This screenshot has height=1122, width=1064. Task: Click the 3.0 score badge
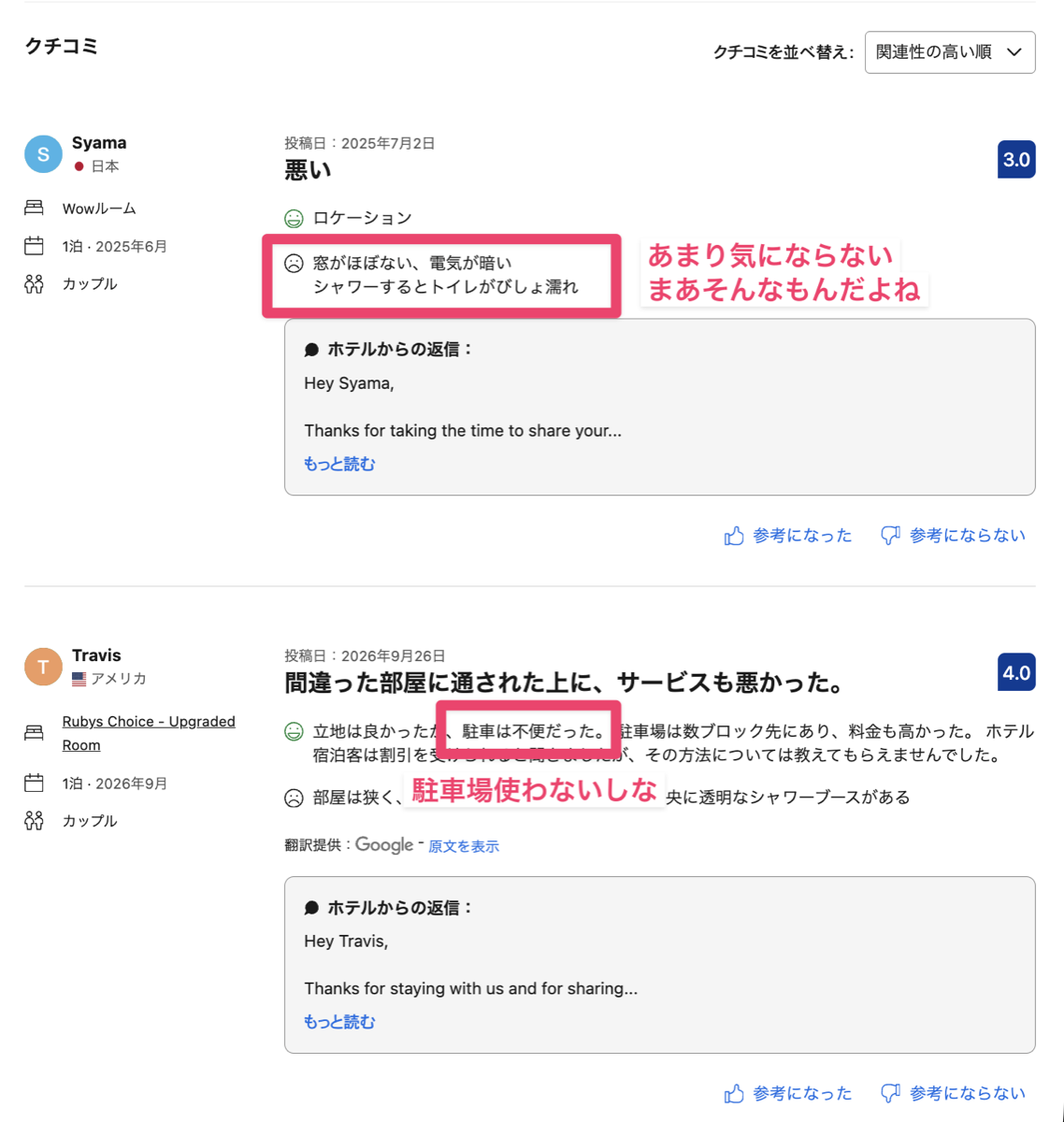pyautogui.click(x=1016, y=159)
